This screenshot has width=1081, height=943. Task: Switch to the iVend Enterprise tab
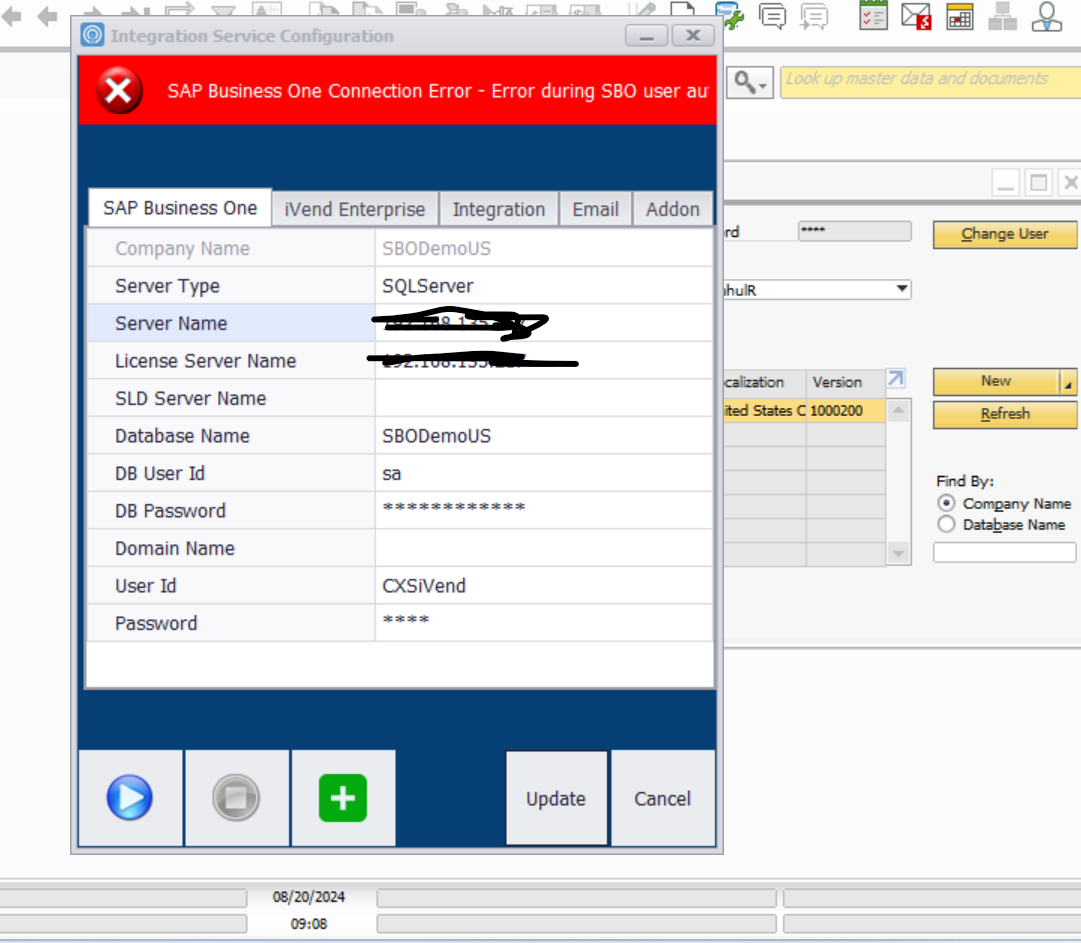pos(355,209)
